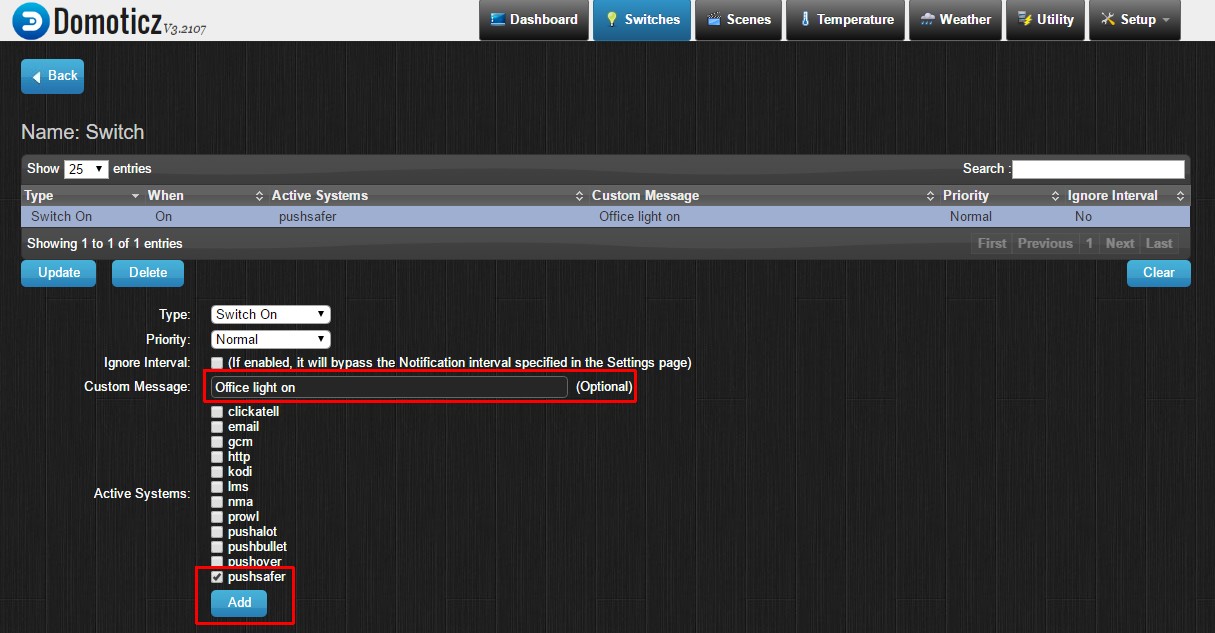
Task: Click the Delete button
Action: 148,273
